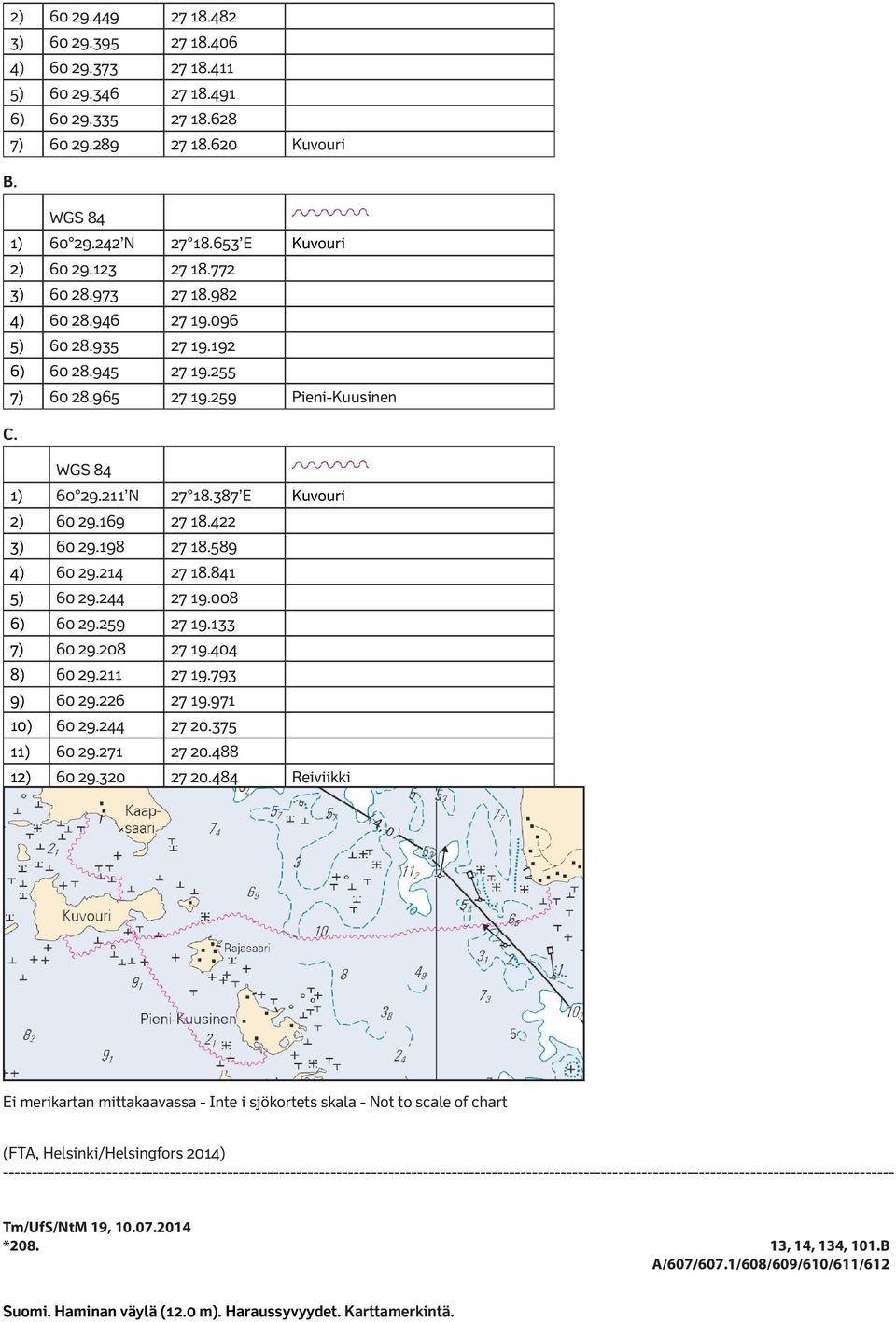896x1322 pixels.
Task: Select the longitude value "27 18.406"
Action: click(203, 42)
